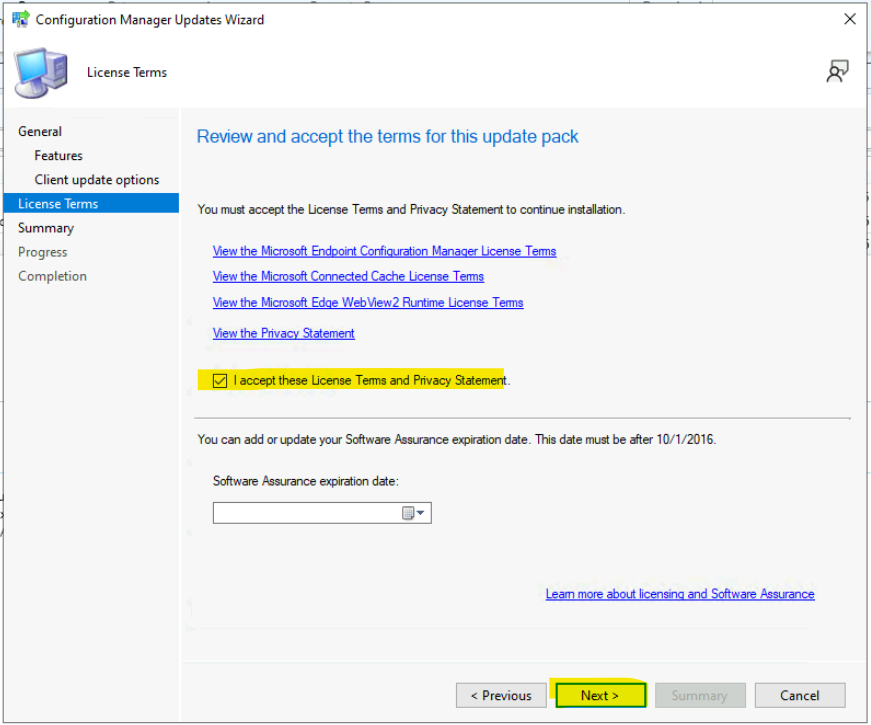Click the Next button
Screen dimensions: 871x725
click(600, 696)
